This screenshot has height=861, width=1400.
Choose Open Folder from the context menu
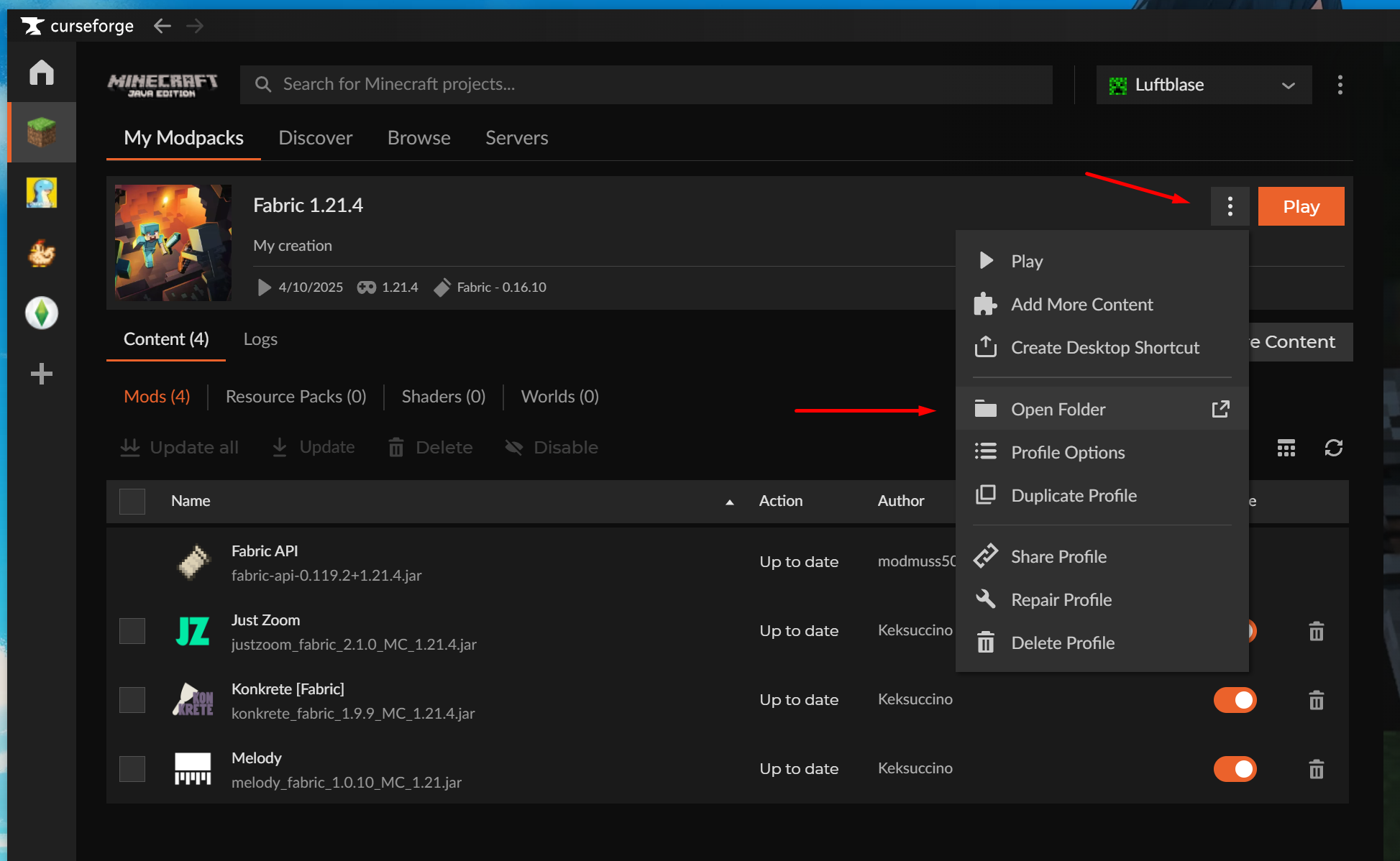click(x=1058, y=409)
